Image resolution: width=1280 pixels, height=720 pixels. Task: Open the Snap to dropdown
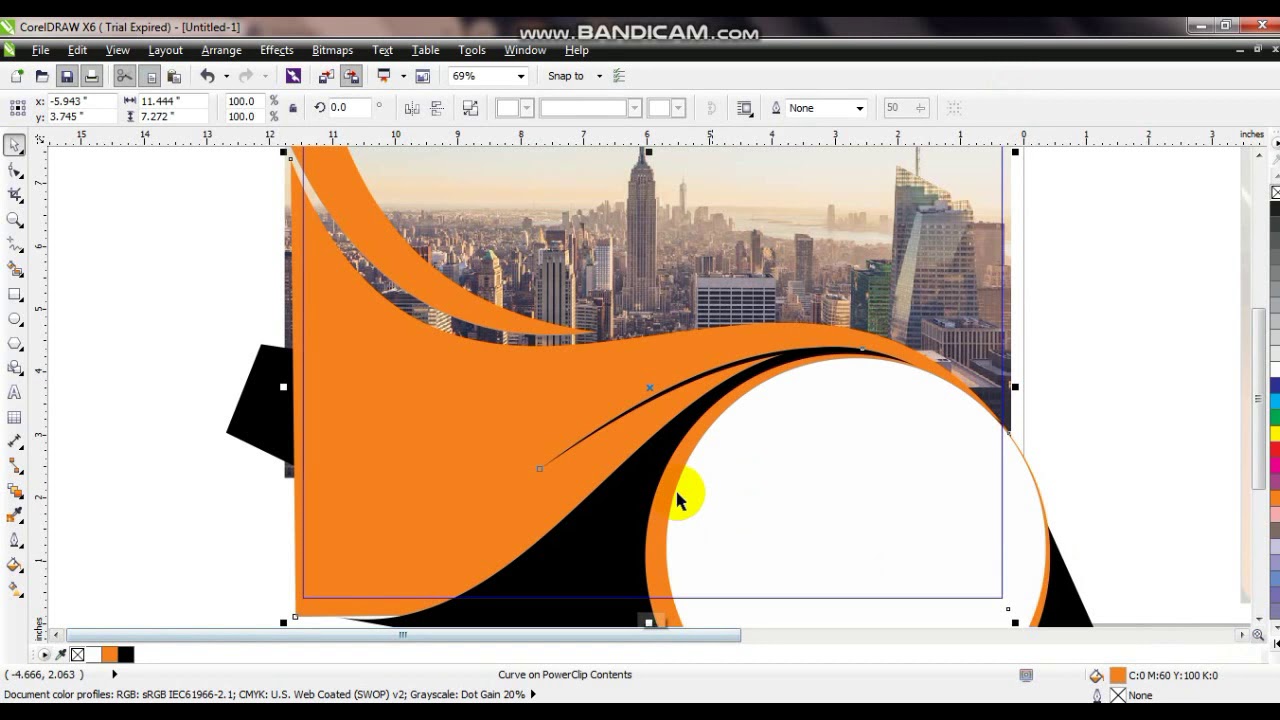[599, 76]
